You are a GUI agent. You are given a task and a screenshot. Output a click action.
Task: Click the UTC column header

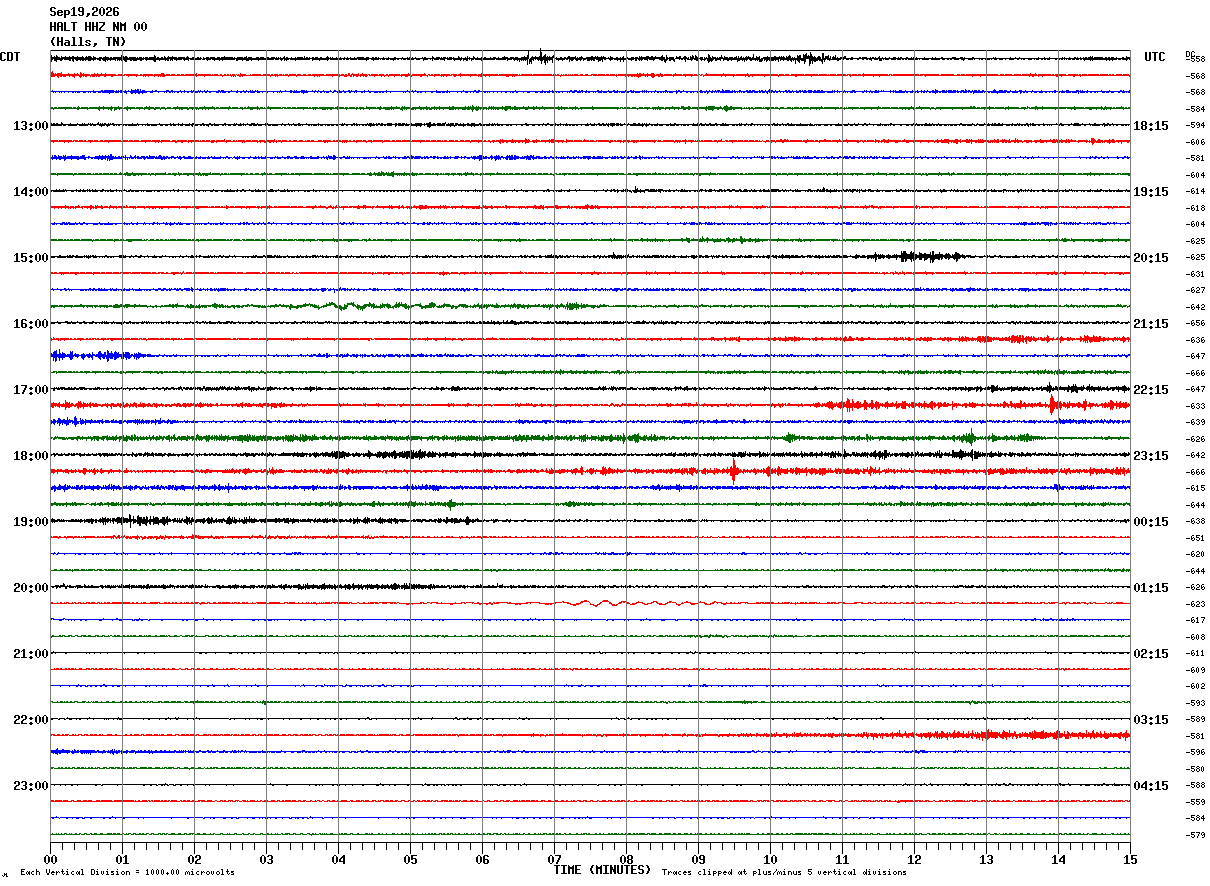(1155, 57)
